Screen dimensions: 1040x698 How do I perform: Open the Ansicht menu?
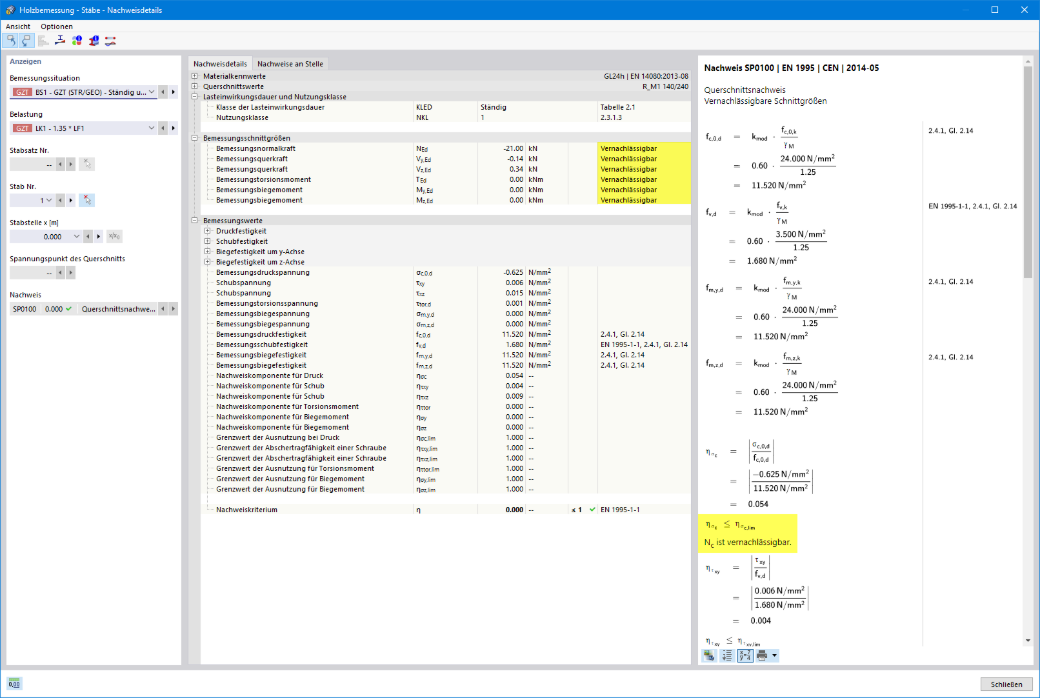[x=18, y=27]
